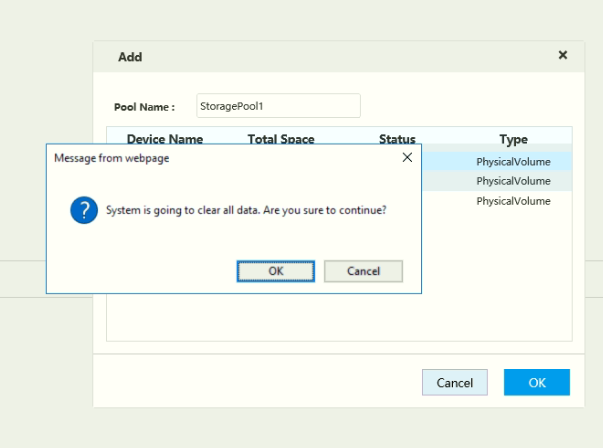Close the Add dialog with X icon
The width and height of the screenshot is (603, 448).
coord(563,56)
